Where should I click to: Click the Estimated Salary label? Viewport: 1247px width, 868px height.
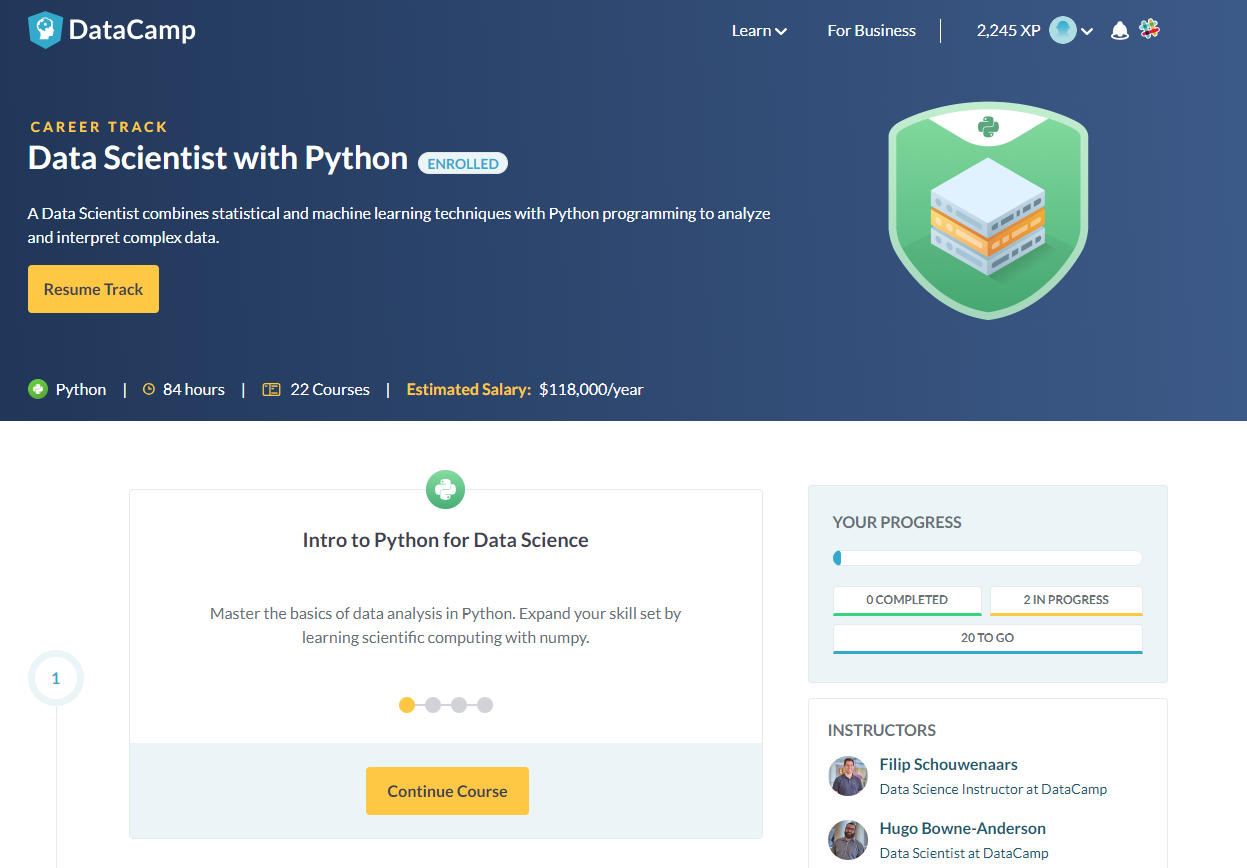(x=468, y=390)
